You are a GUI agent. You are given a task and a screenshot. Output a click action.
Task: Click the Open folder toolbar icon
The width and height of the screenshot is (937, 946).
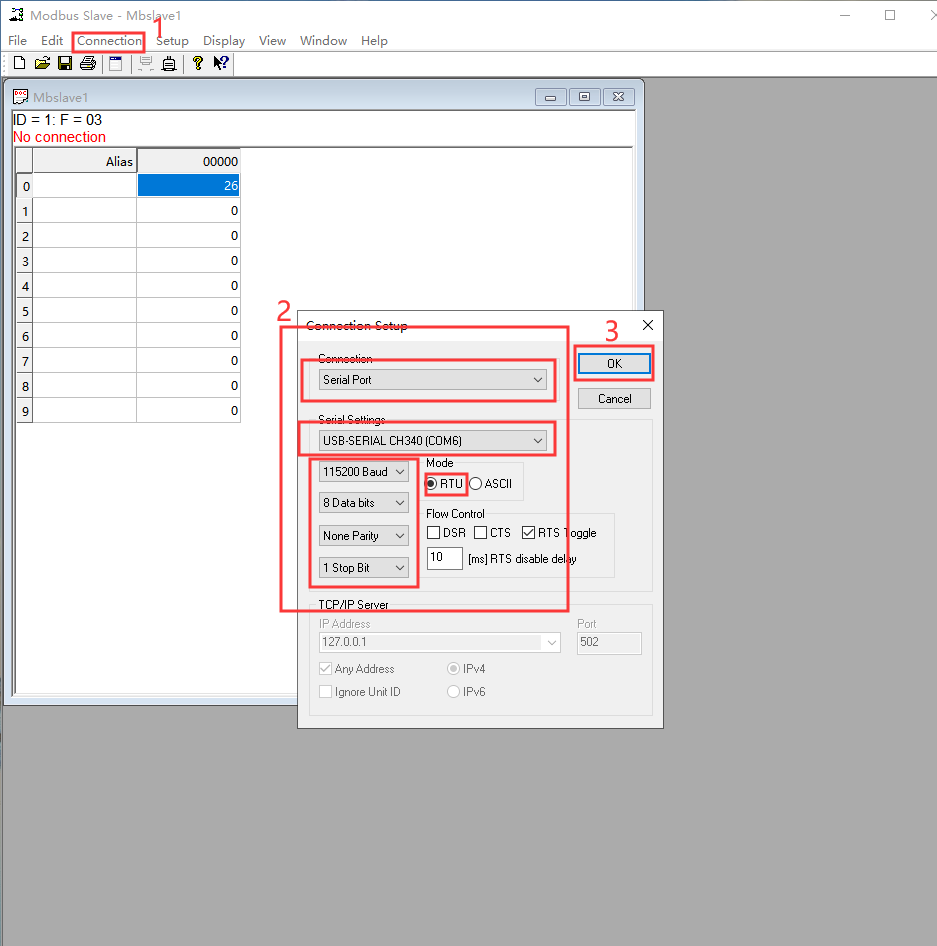[x=42, y=64]
